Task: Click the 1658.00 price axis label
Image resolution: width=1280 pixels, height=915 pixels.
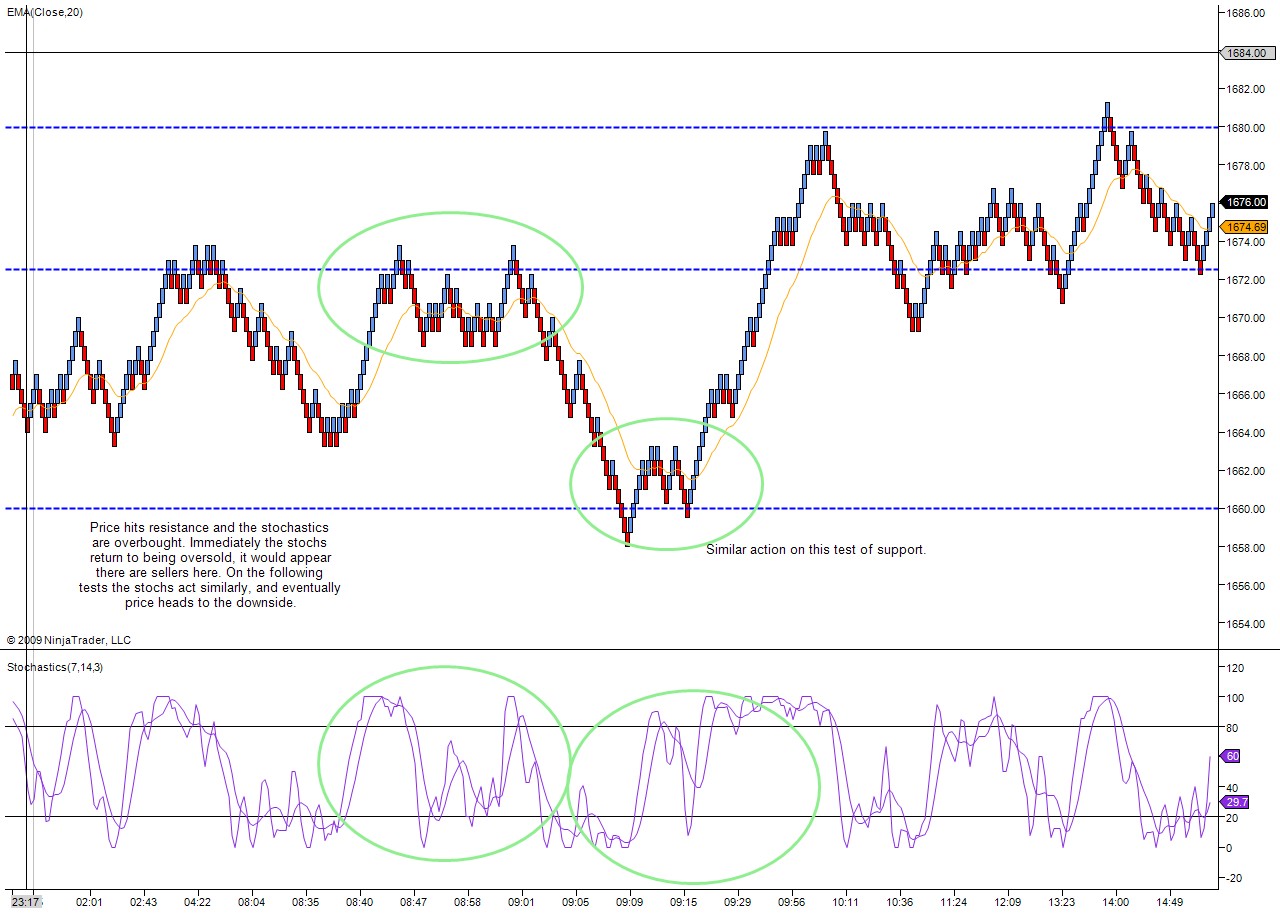Action: (x=1246, y=548)
